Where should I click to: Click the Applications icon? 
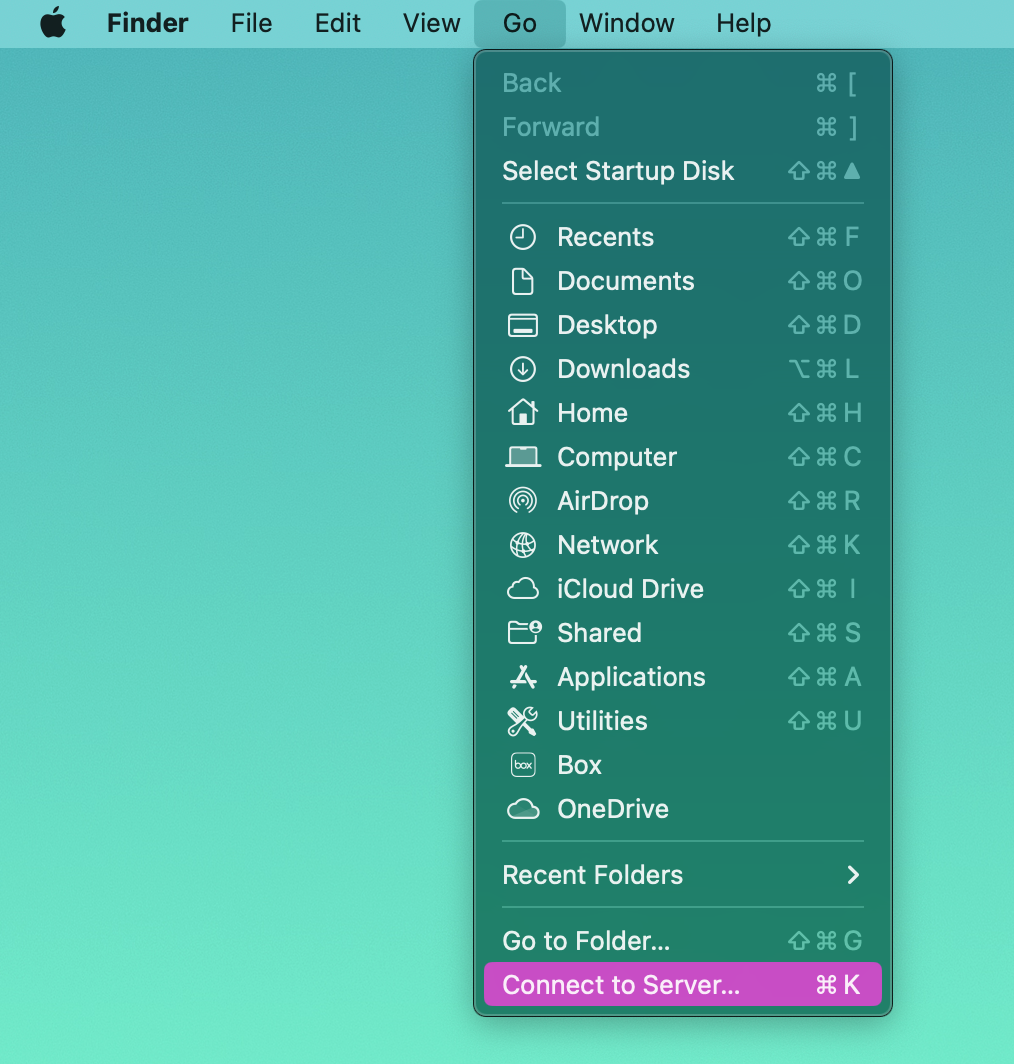pyautogui.click(x=523, y=677)
